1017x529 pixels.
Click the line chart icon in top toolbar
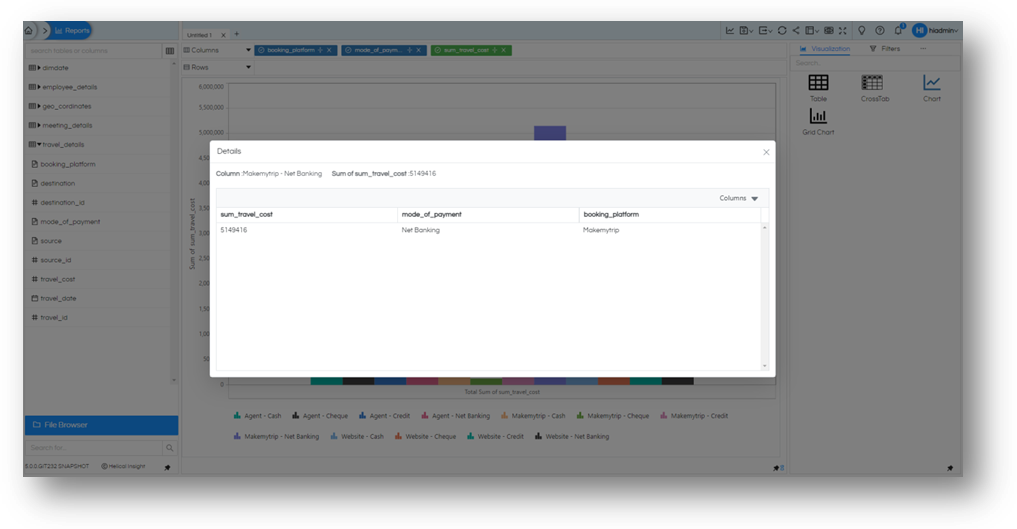(730, 30)
